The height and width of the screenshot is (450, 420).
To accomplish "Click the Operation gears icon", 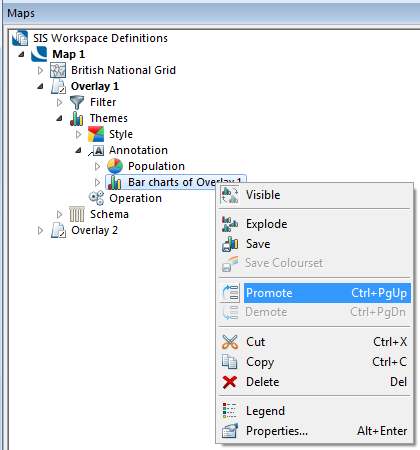I will [96, 198].
